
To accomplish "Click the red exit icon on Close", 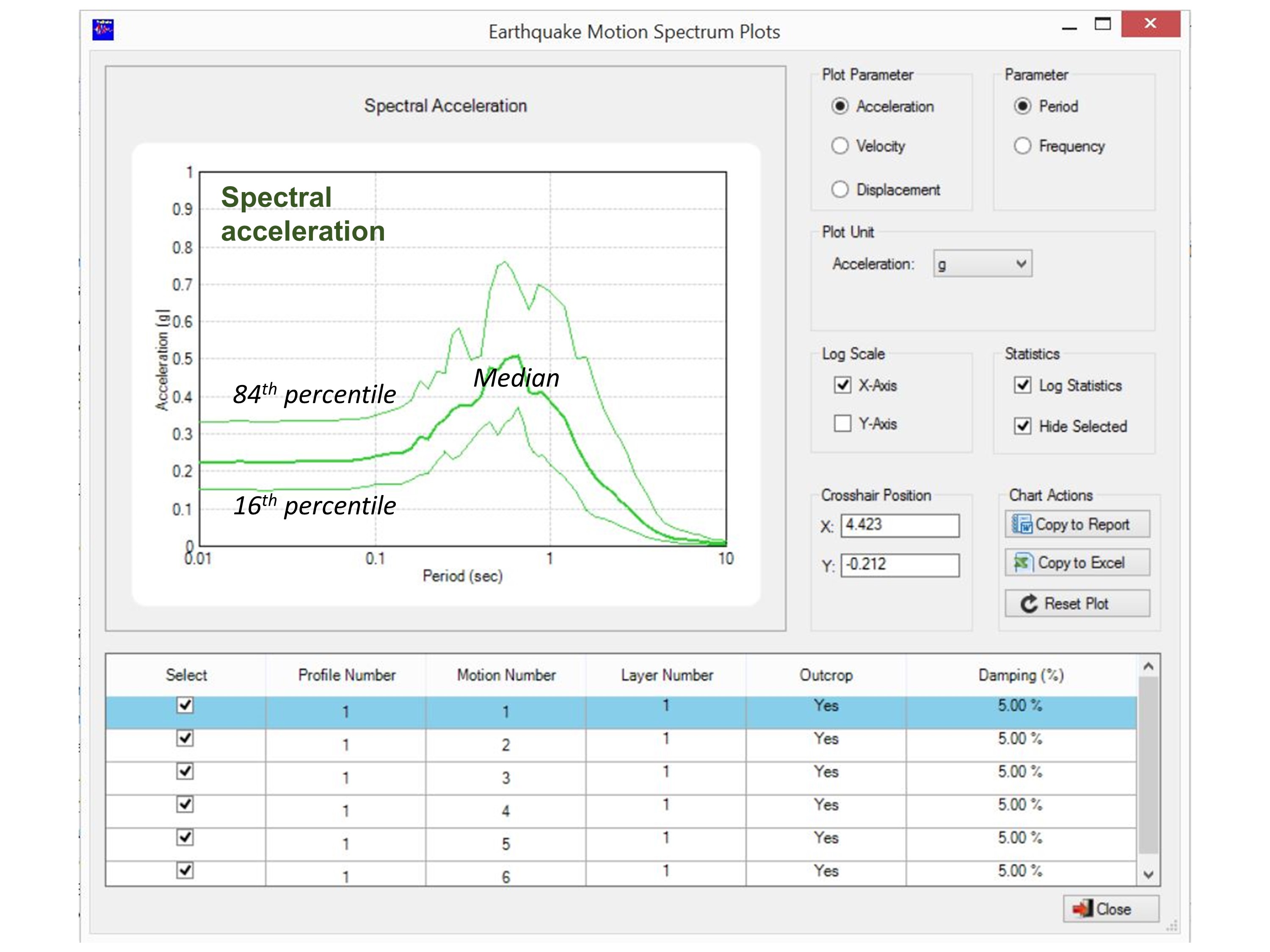I will (1082, 909).
